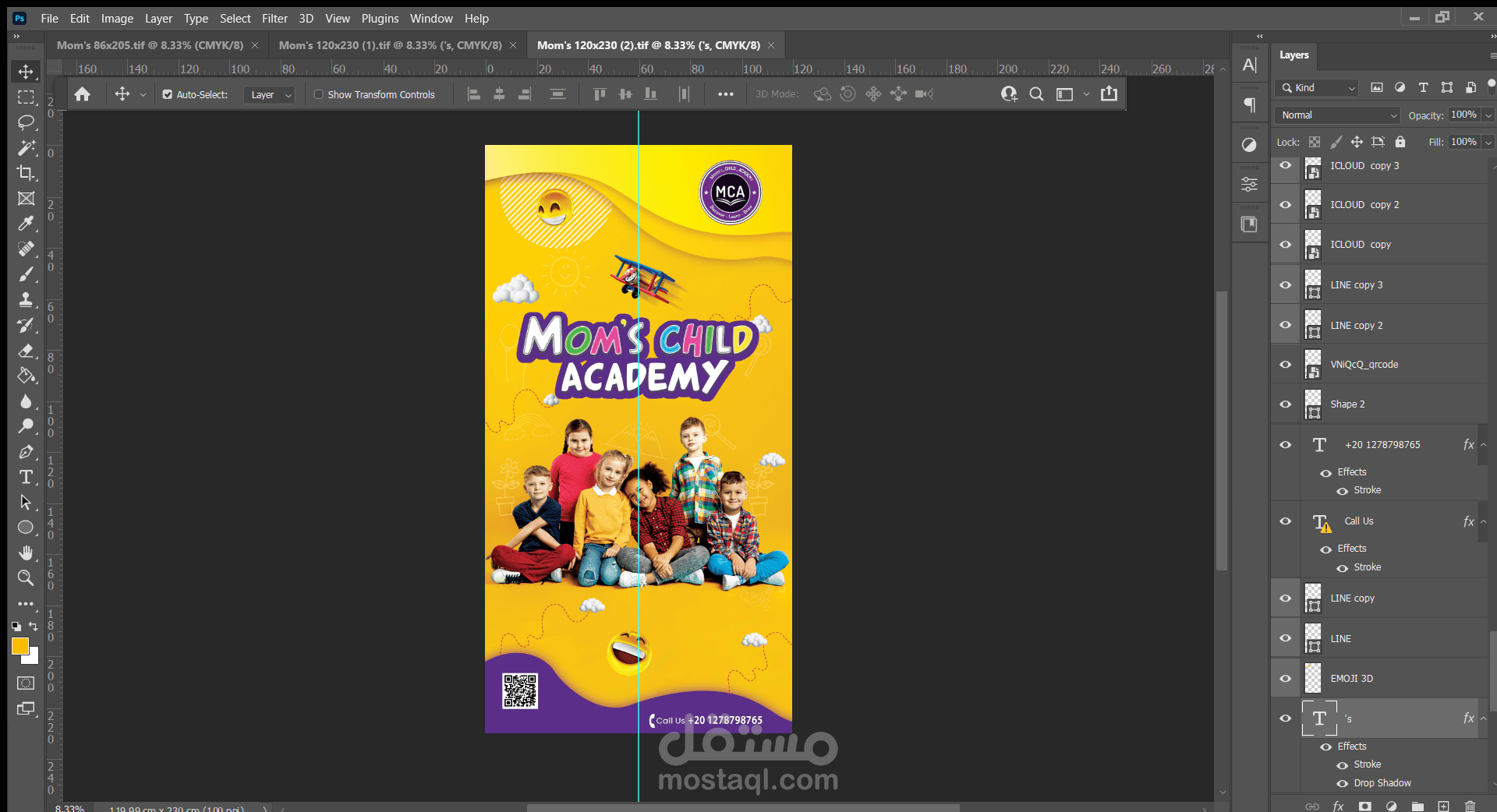
Task: Select the Healing Brush tool
Action: click(x=26, y=249)
